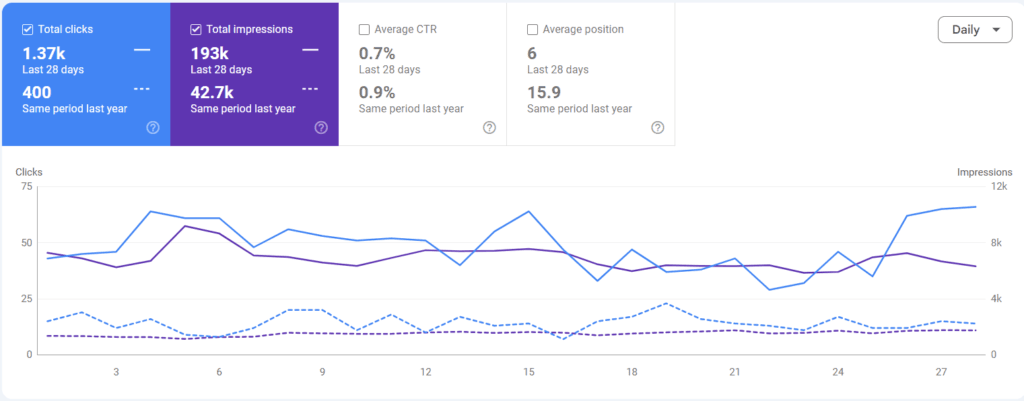Image resolution: width=1024 pixels, height=401 pixels.
Task: Click the solid line legend in clicks card
Action: [x=142, y=50]
